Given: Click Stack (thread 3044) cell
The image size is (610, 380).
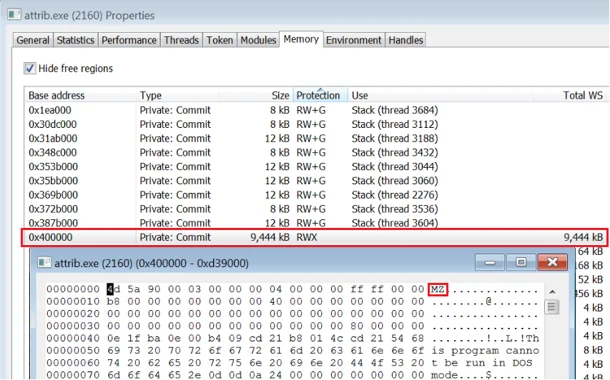Looking at the screenshot, I should 395,166.
